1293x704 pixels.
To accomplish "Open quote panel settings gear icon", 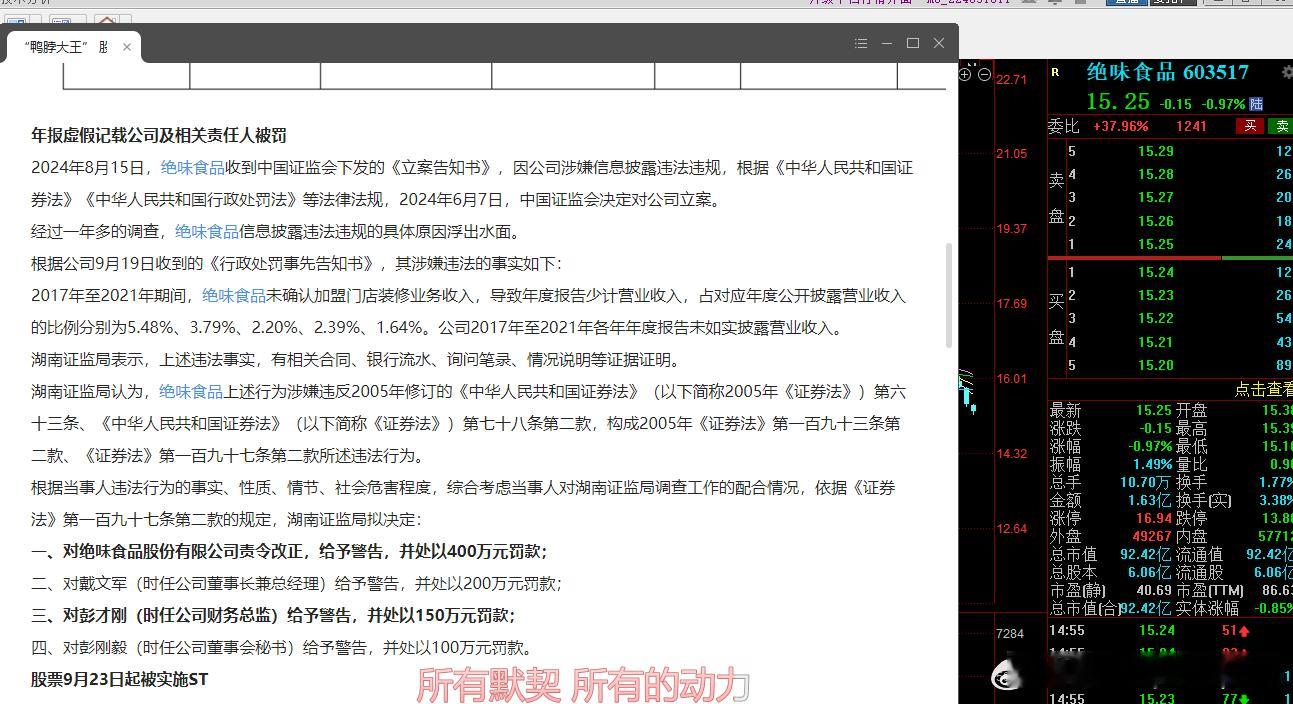I will pos(1287,72).
